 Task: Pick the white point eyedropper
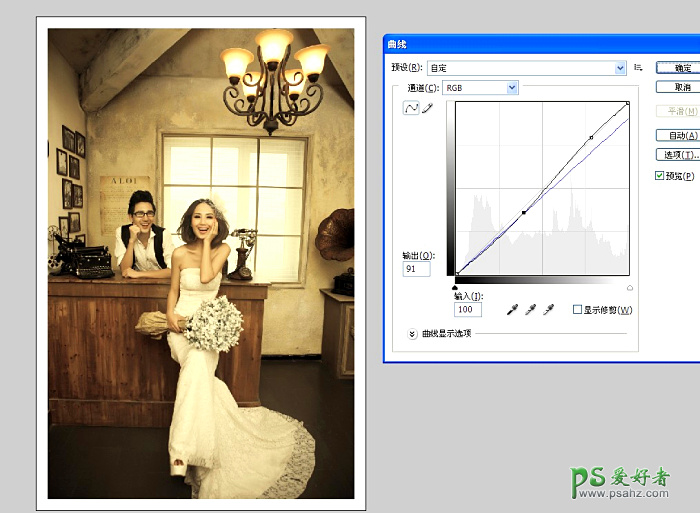pos(548,310)
